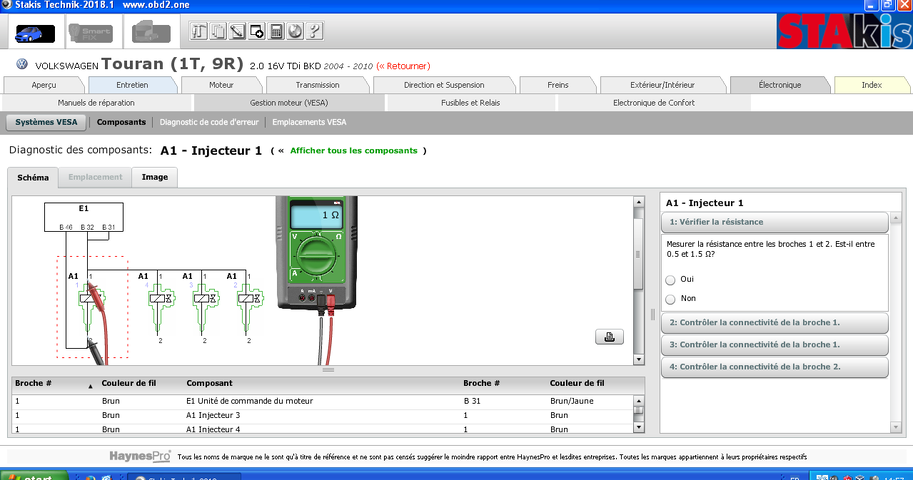
Task: Click the window-with-arrow export toolbar icon
Action: pyautogui.click(x=256, y=31)
